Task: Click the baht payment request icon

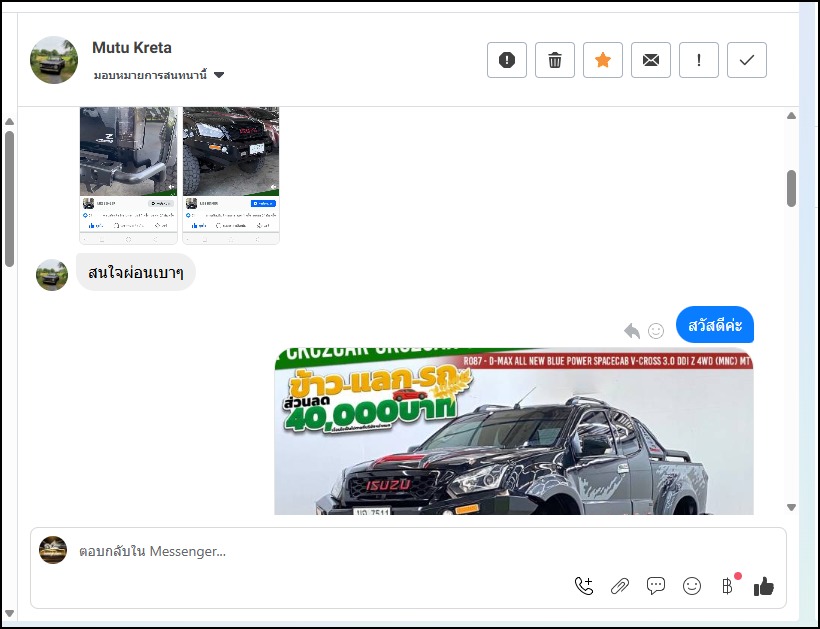Action: (x=728, y=586)
